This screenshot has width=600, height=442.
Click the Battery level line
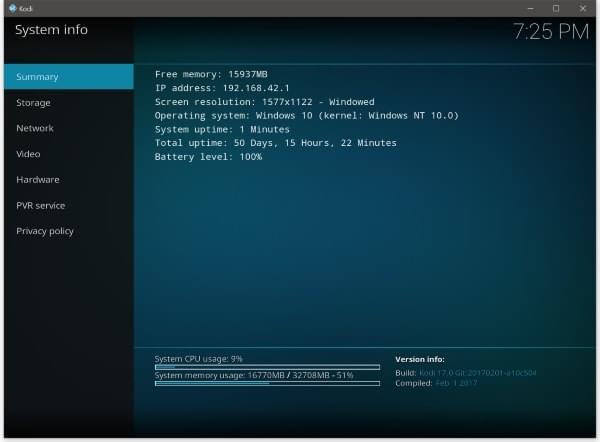(x=208, y=157)
